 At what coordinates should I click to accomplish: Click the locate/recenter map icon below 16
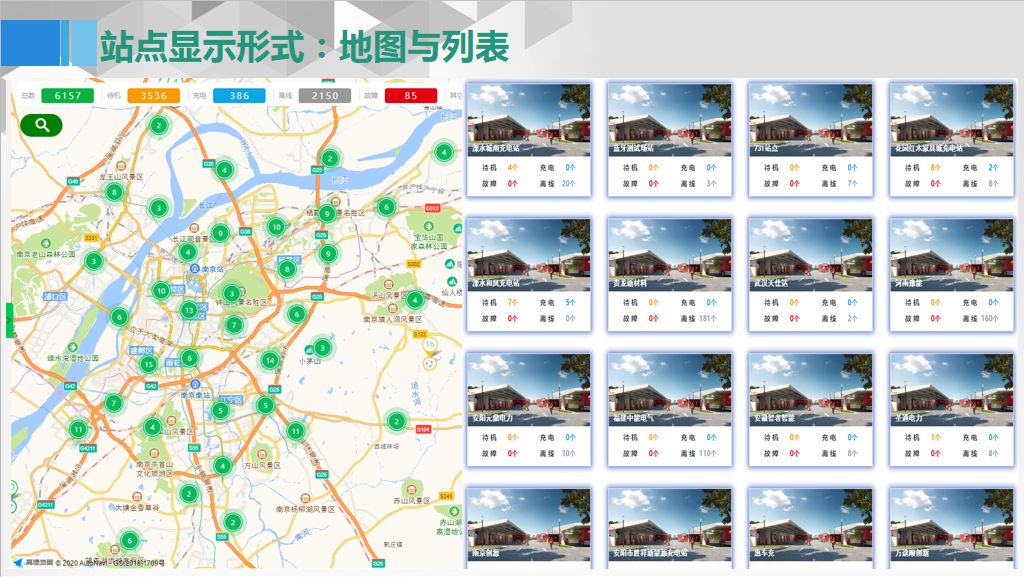click(x=431, y=364)
